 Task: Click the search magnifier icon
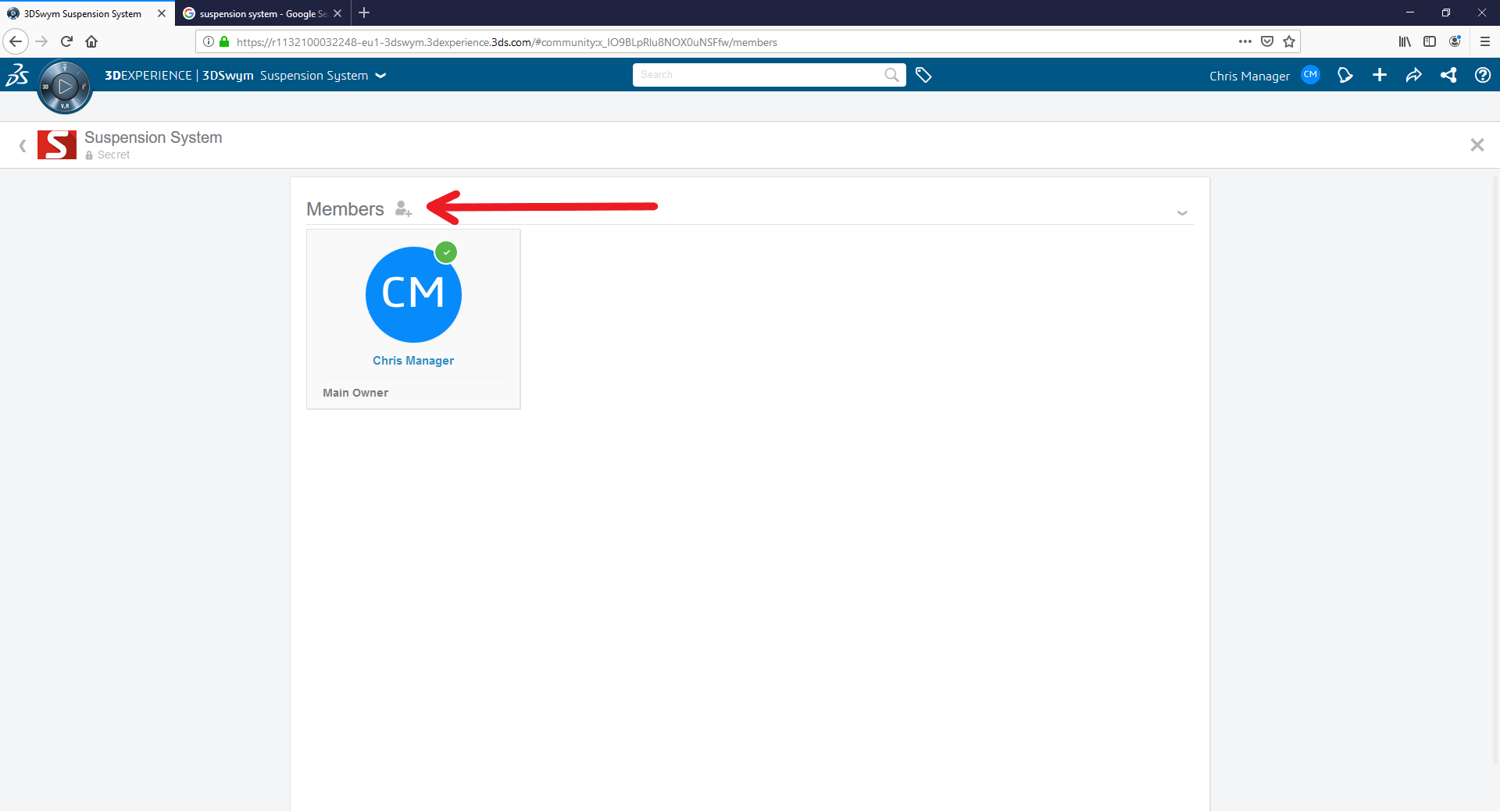tap(891, 75)
